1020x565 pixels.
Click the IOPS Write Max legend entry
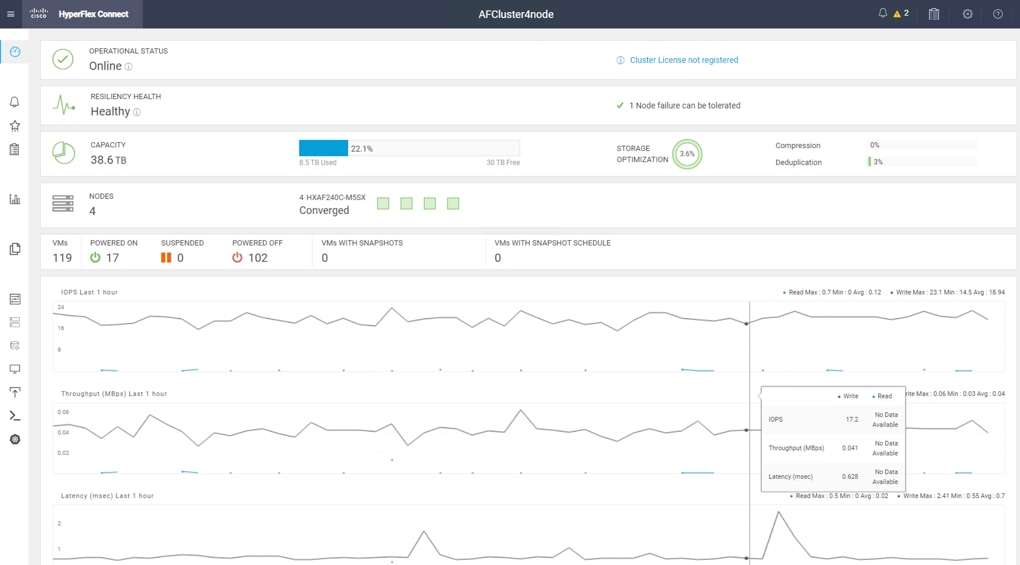(947, 293)
